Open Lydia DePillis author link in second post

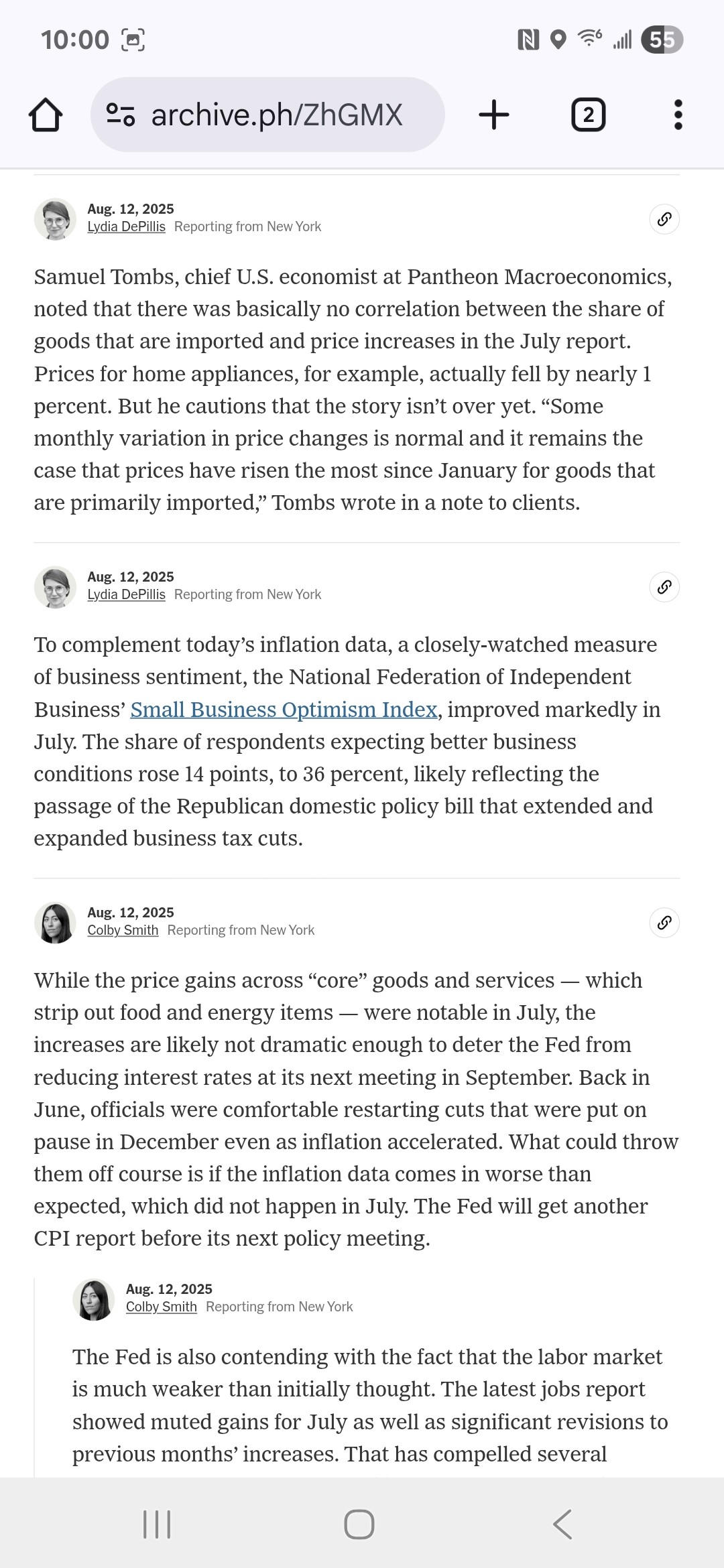pos(126,594)
